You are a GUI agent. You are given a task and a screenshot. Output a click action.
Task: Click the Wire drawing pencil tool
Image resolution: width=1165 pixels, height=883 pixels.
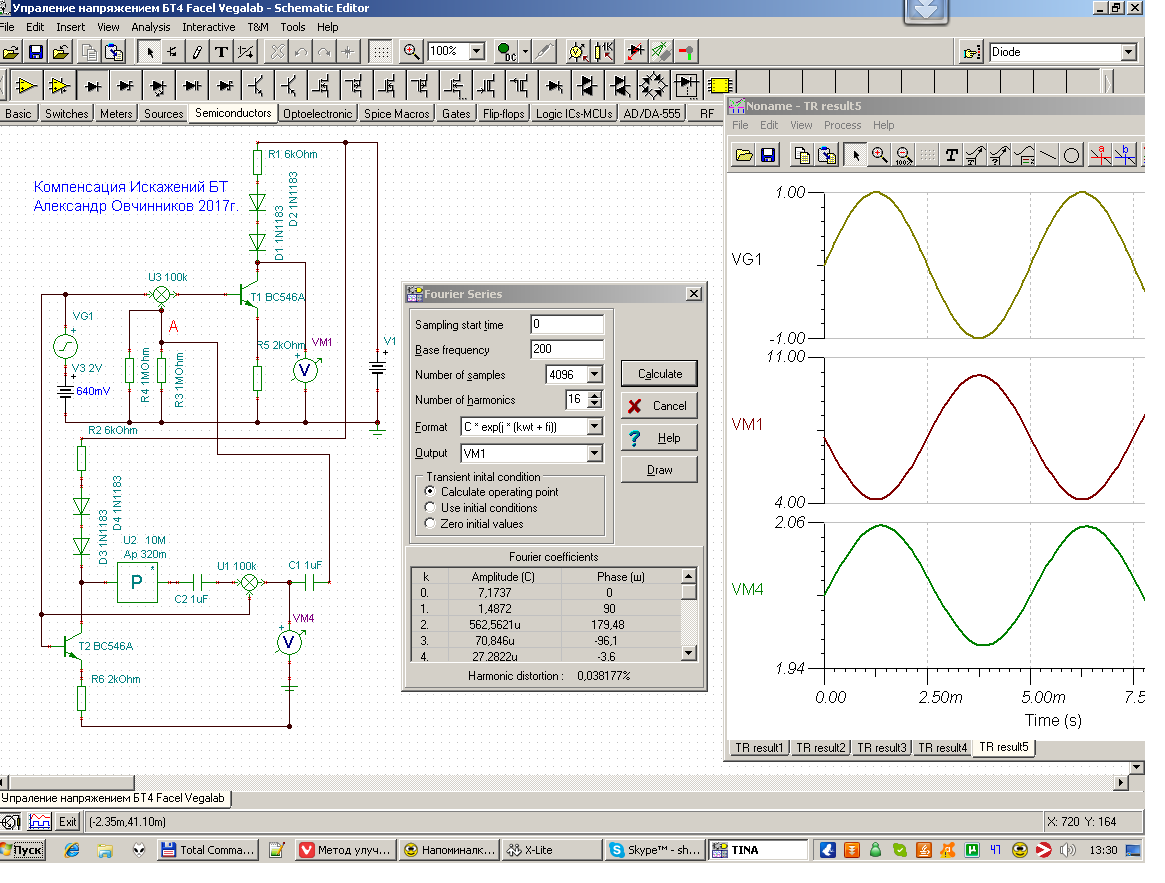197,52
